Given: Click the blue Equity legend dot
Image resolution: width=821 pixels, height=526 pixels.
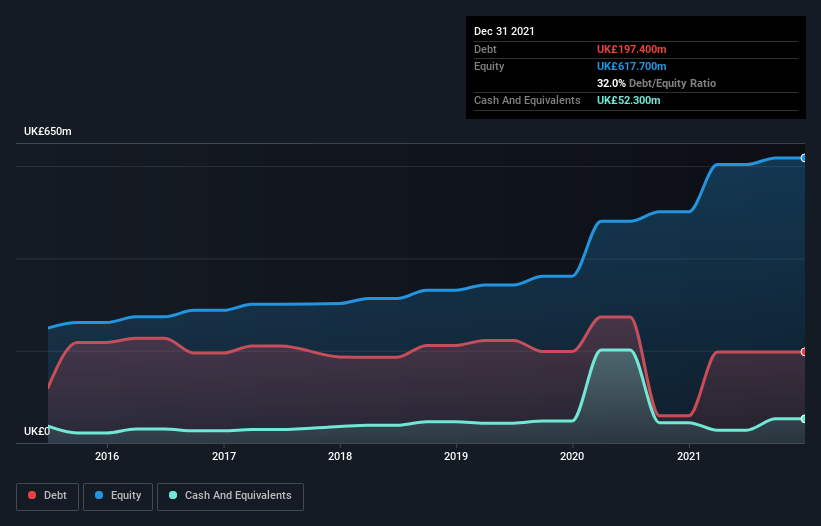Looking at the screenshot, I should 99,495.
